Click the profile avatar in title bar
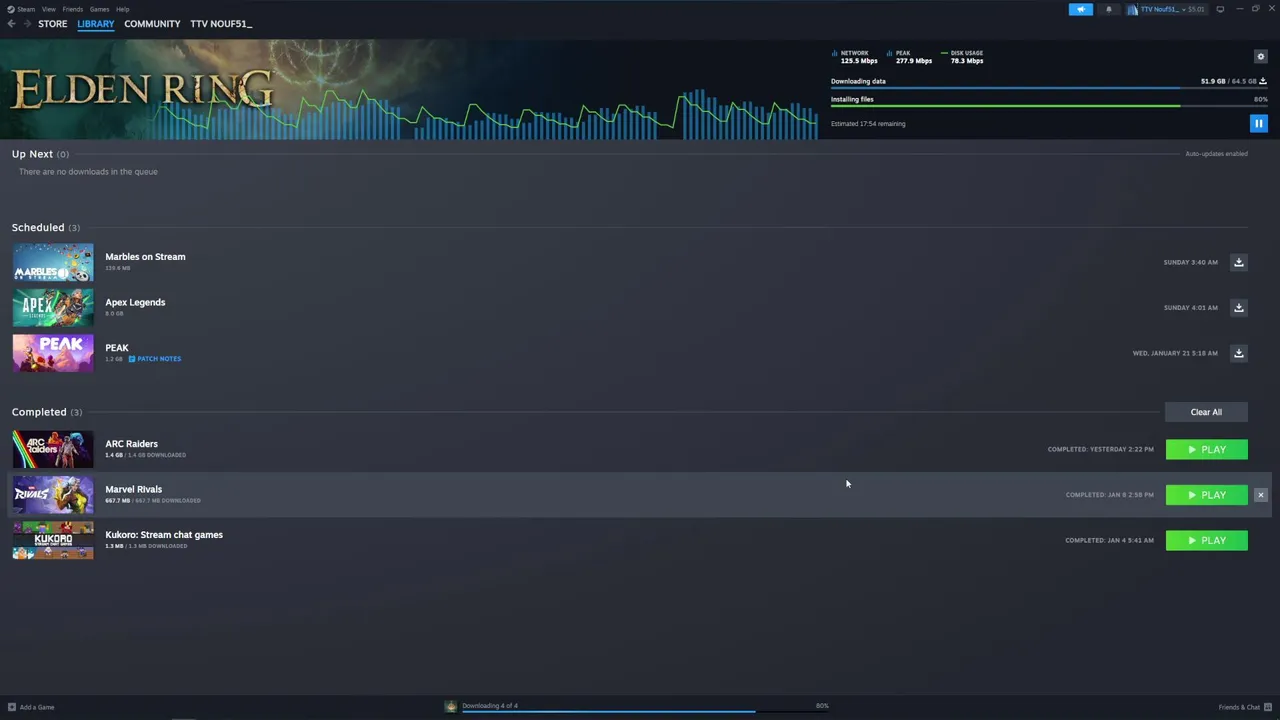Viewport: 1280px width, 720px height. pyautogui.click(x=1133, y=9)
